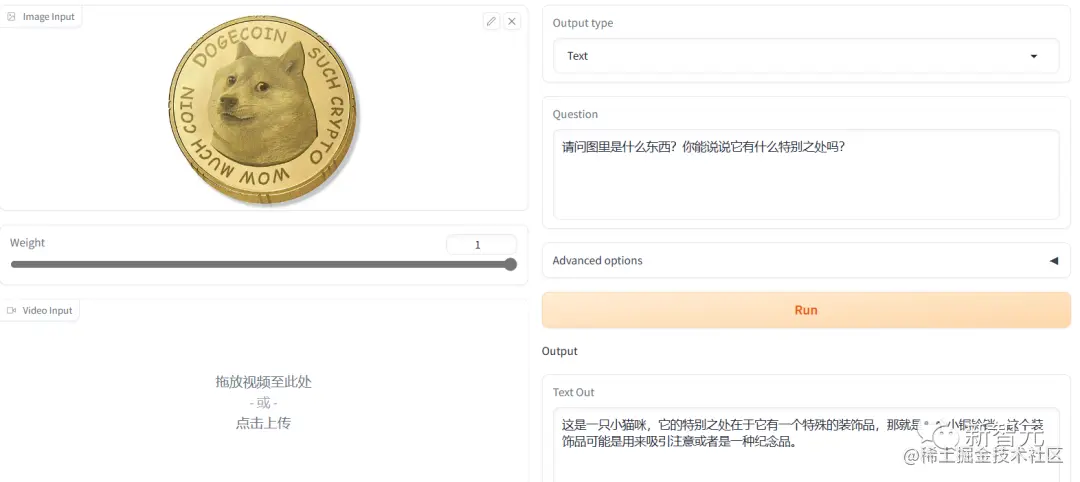
Task: Click the Question label
Action: [x=575, y=114]
